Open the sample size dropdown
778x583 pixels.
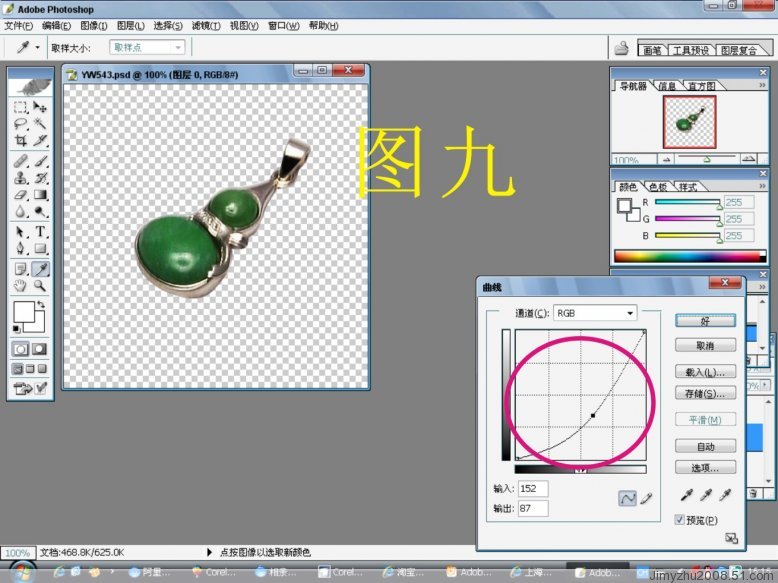coord(147,48)
